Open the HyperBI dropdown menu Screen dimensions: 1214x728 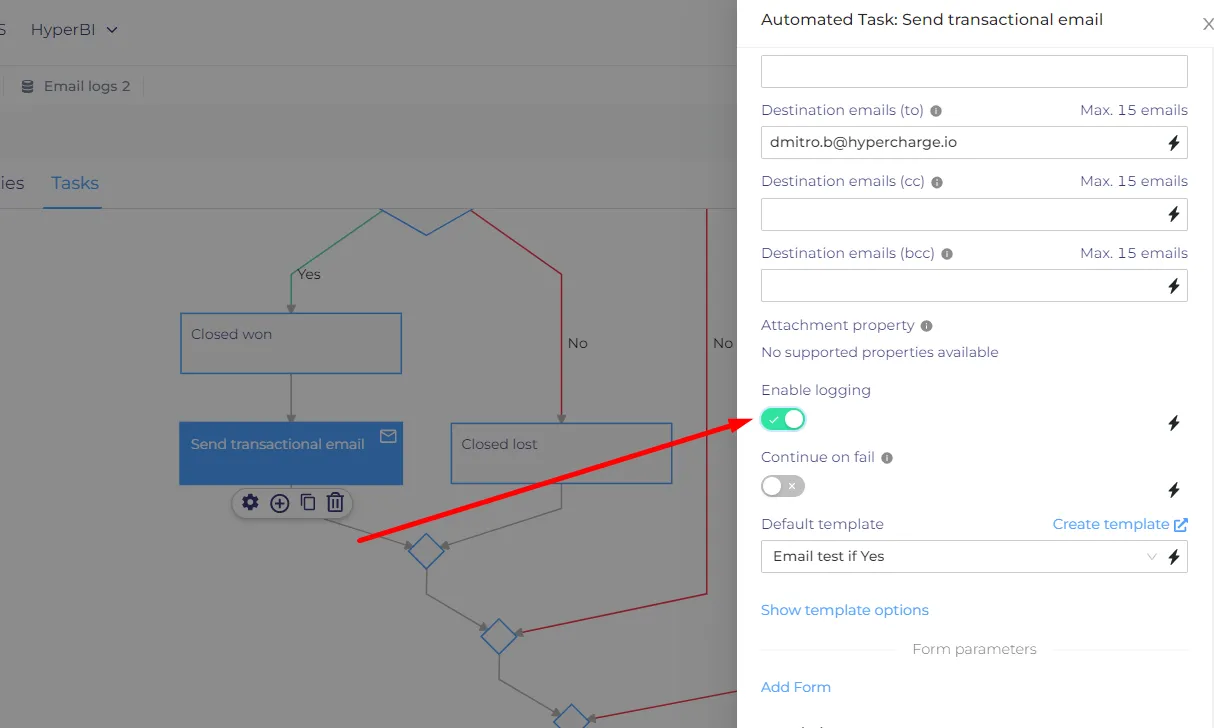click(x=74, y=30)
